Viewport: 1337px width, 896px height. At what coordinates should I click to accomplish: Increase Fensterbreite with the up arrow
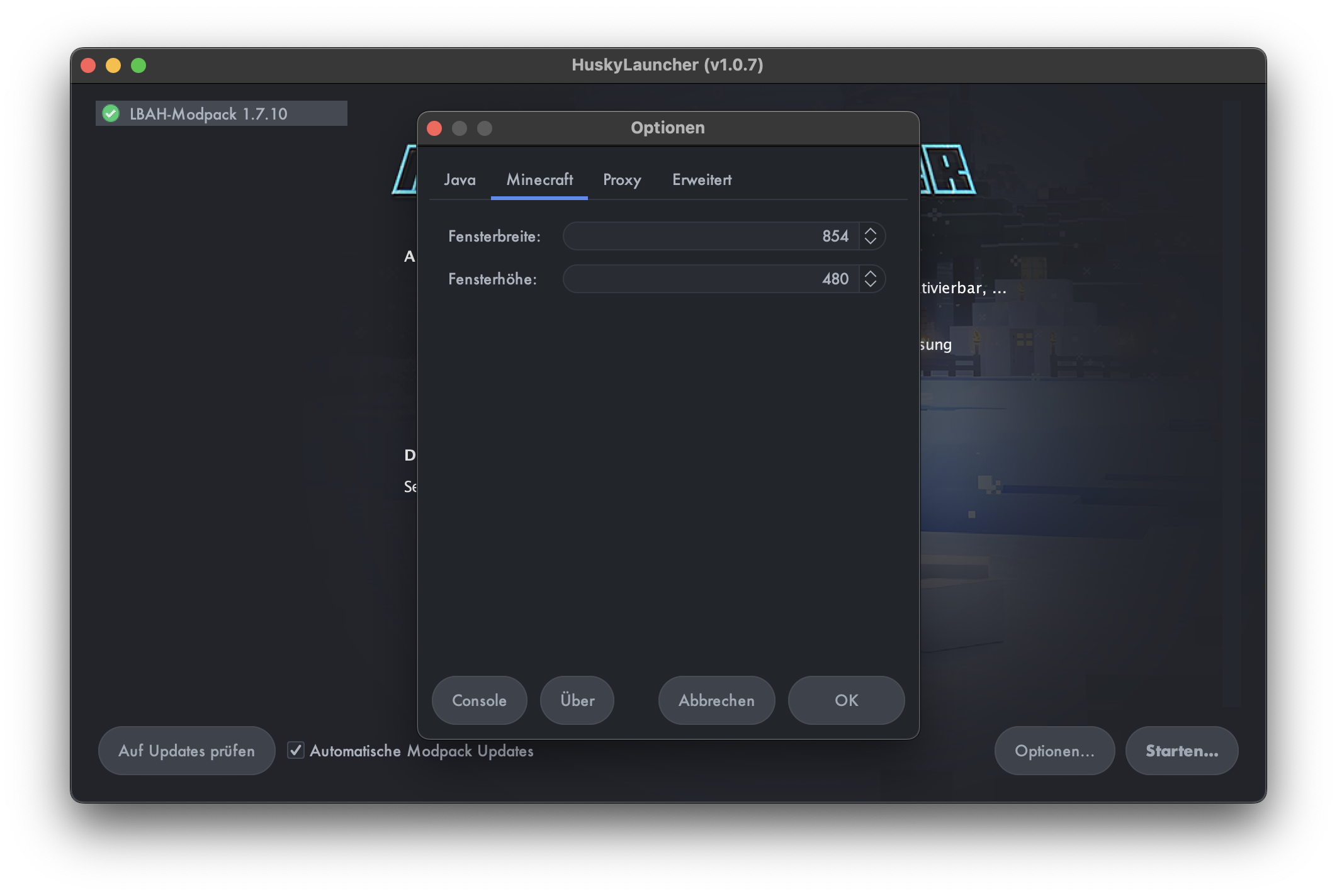point(871,230)
